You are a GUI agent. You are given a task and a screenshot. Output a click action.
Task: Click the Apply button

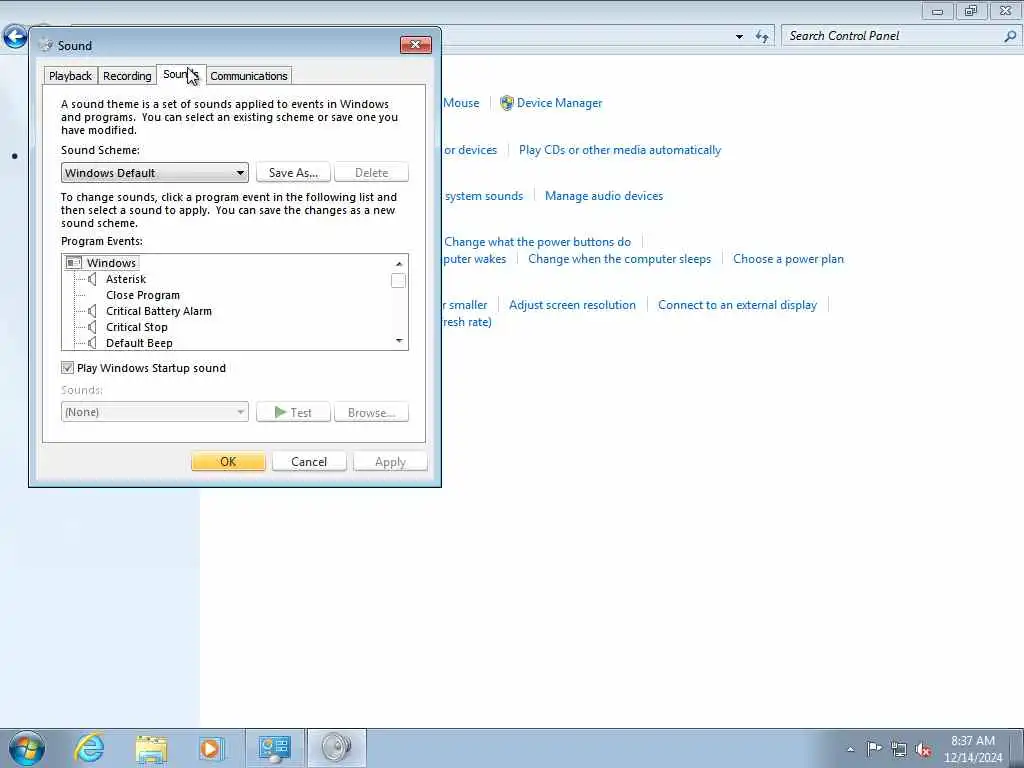click(x=391, y=462)
